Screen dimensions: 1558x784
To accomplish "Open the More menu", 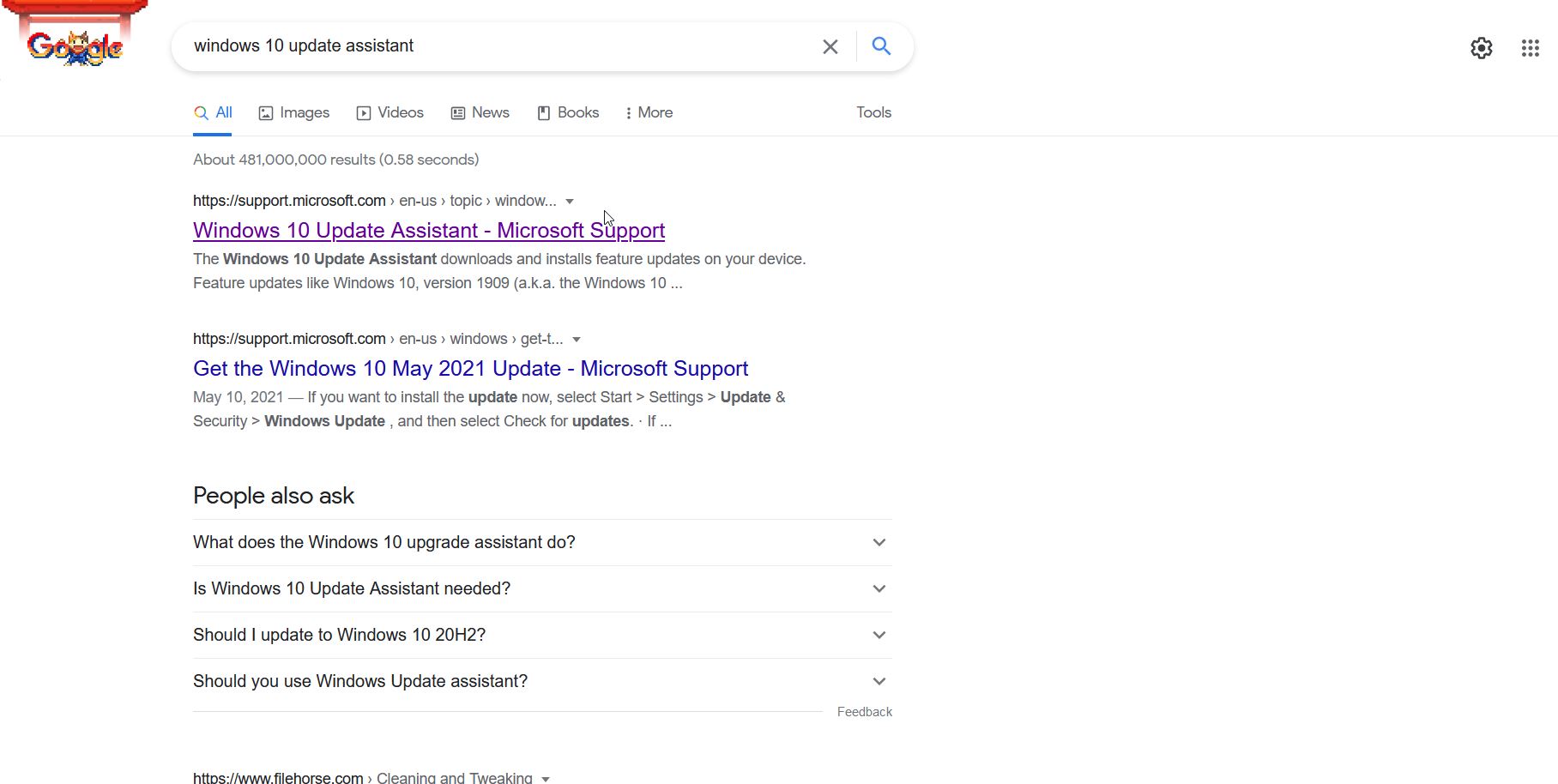I will (649, 113).
